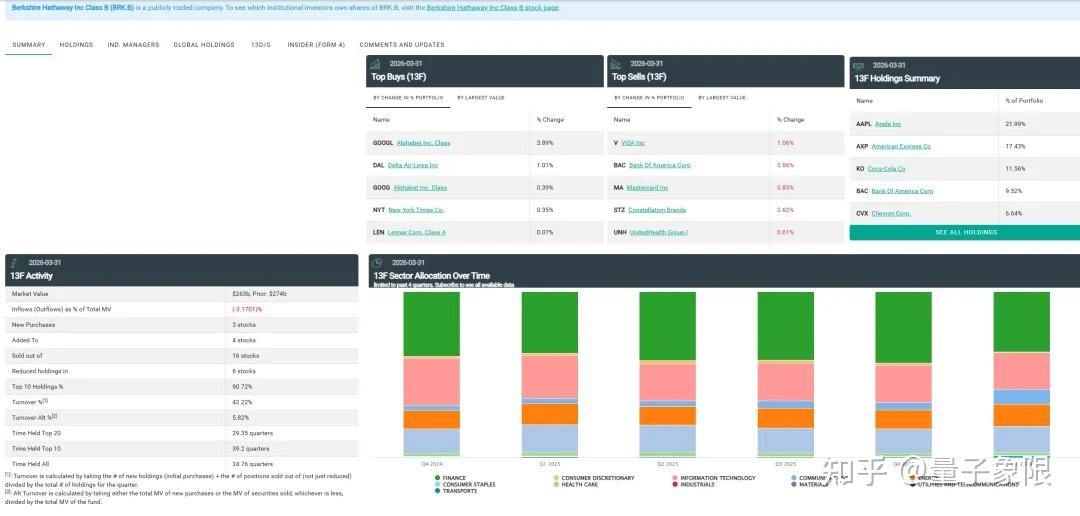Viewport: 1080px width, 516px height.
Task: Click the green Finance segment of Q4 2024 bar
Action: pos(432,324)
